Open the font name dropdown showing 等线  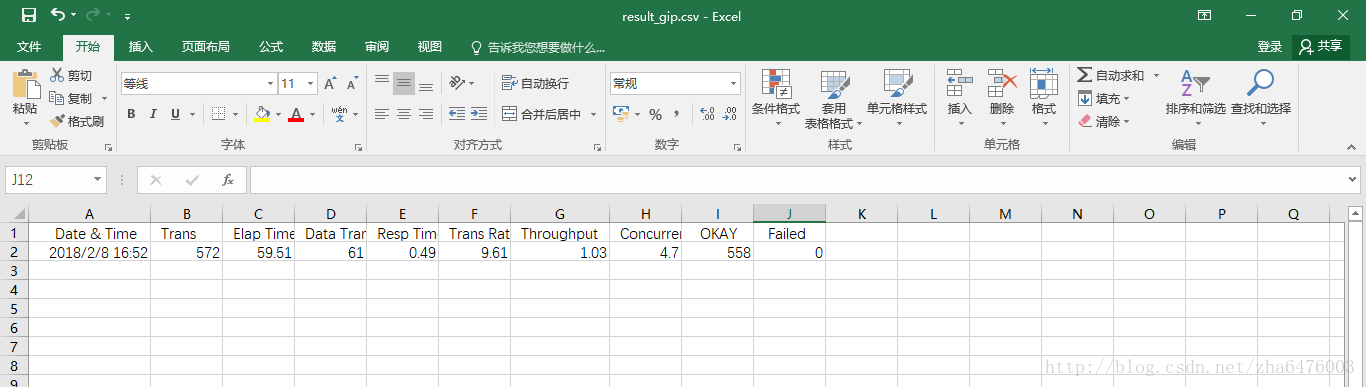pyautogui.click(x=270, y=83)
